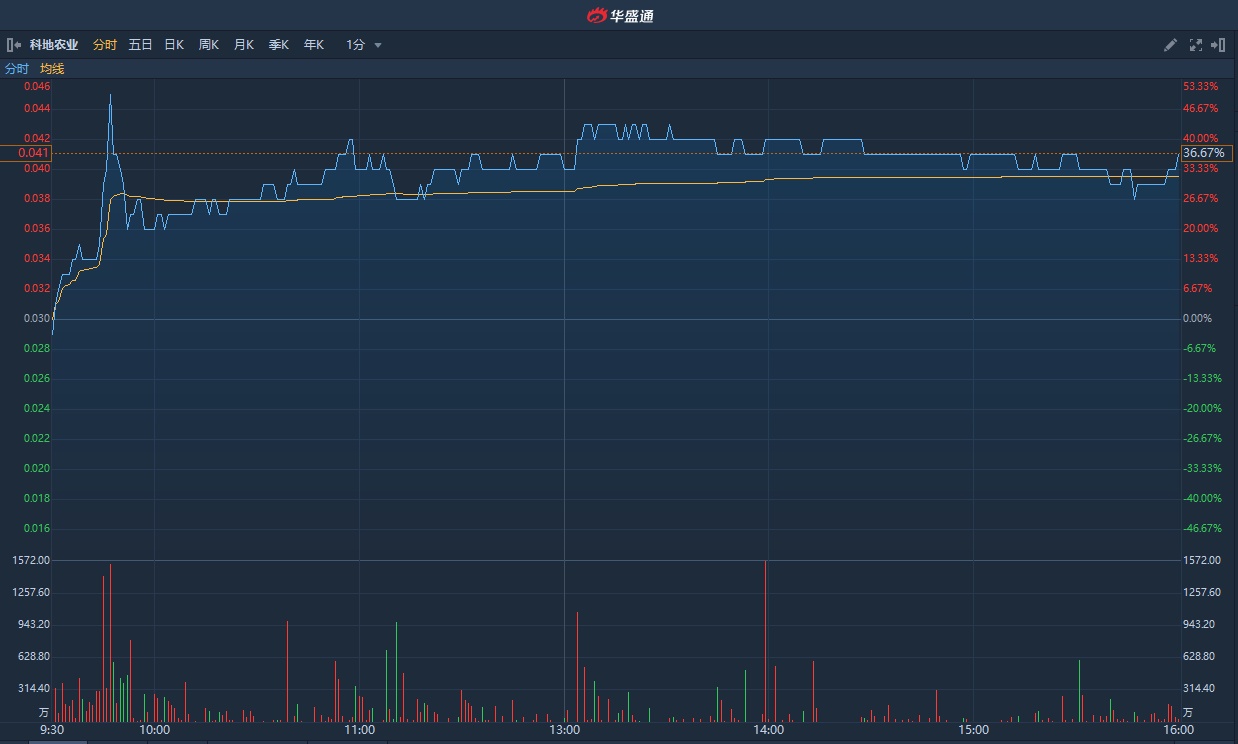This screenshot has width=1238, height=744.
Task: Collapse the left panel via arrow icon
Action: pos(14,45)
